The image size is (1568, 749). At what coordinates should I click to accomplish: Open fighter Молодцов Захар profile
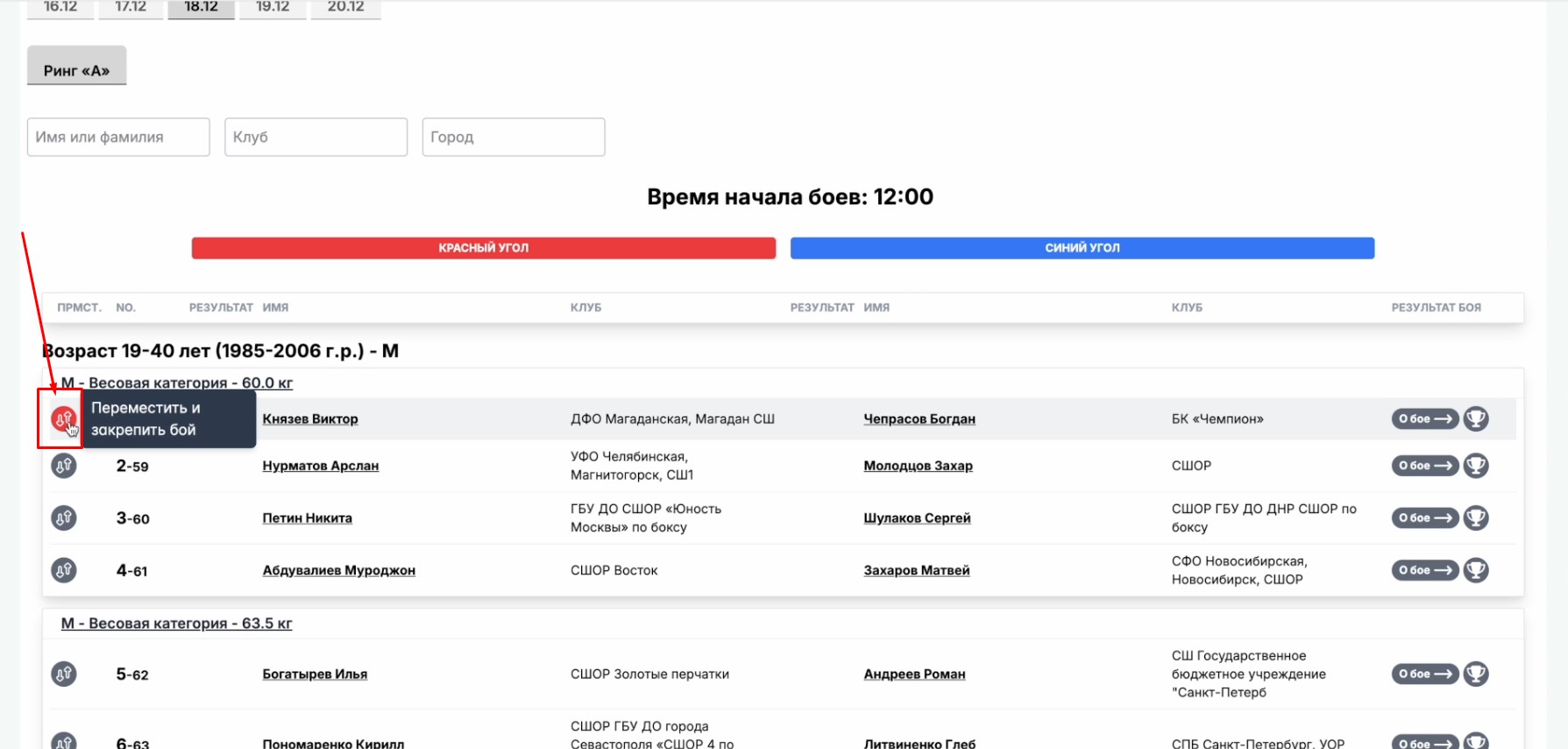pos(919,466)
